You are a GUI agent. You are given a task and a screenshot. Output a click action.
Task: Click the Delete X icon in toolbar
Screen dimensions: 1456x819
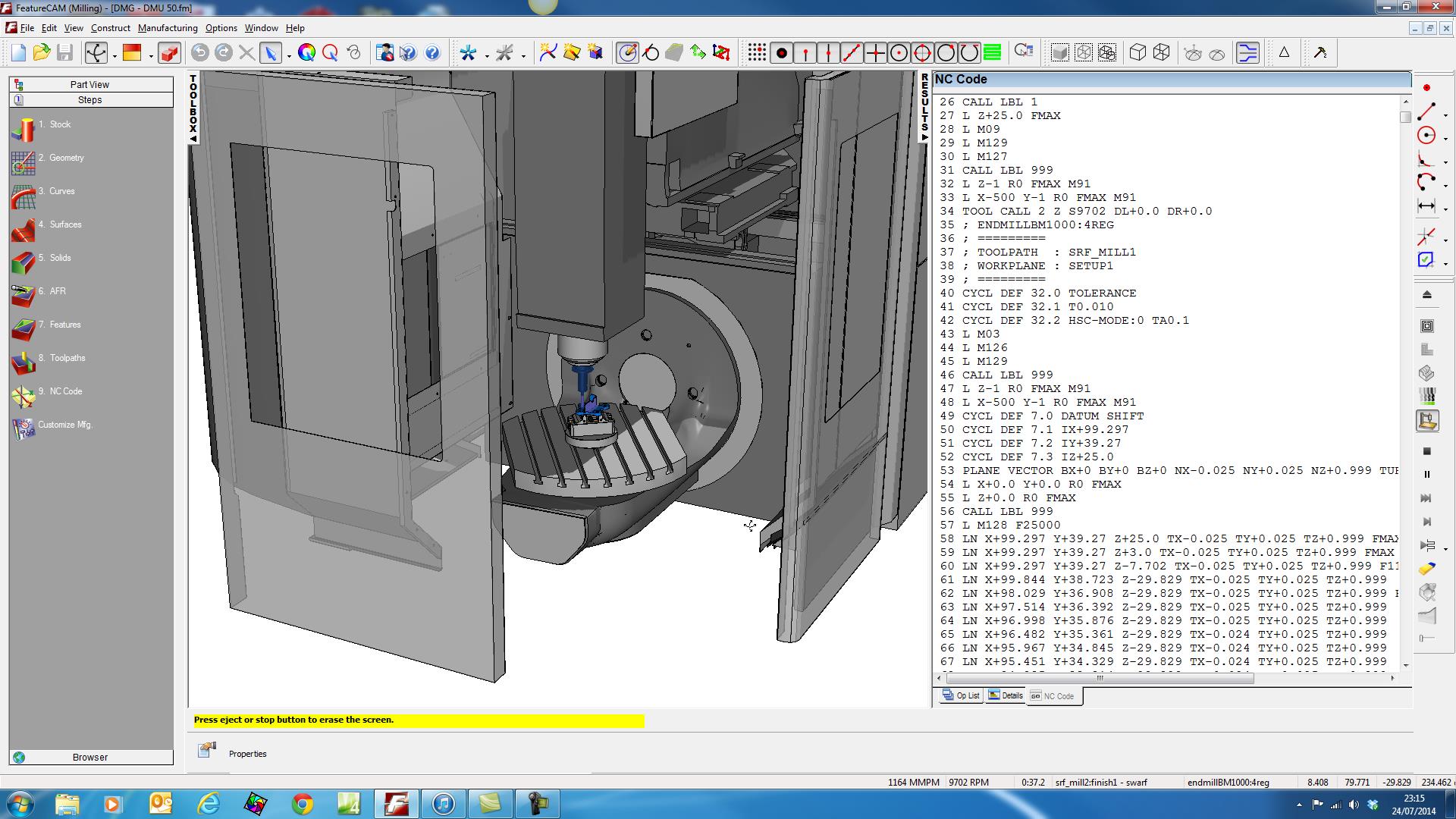click(246, 52)
